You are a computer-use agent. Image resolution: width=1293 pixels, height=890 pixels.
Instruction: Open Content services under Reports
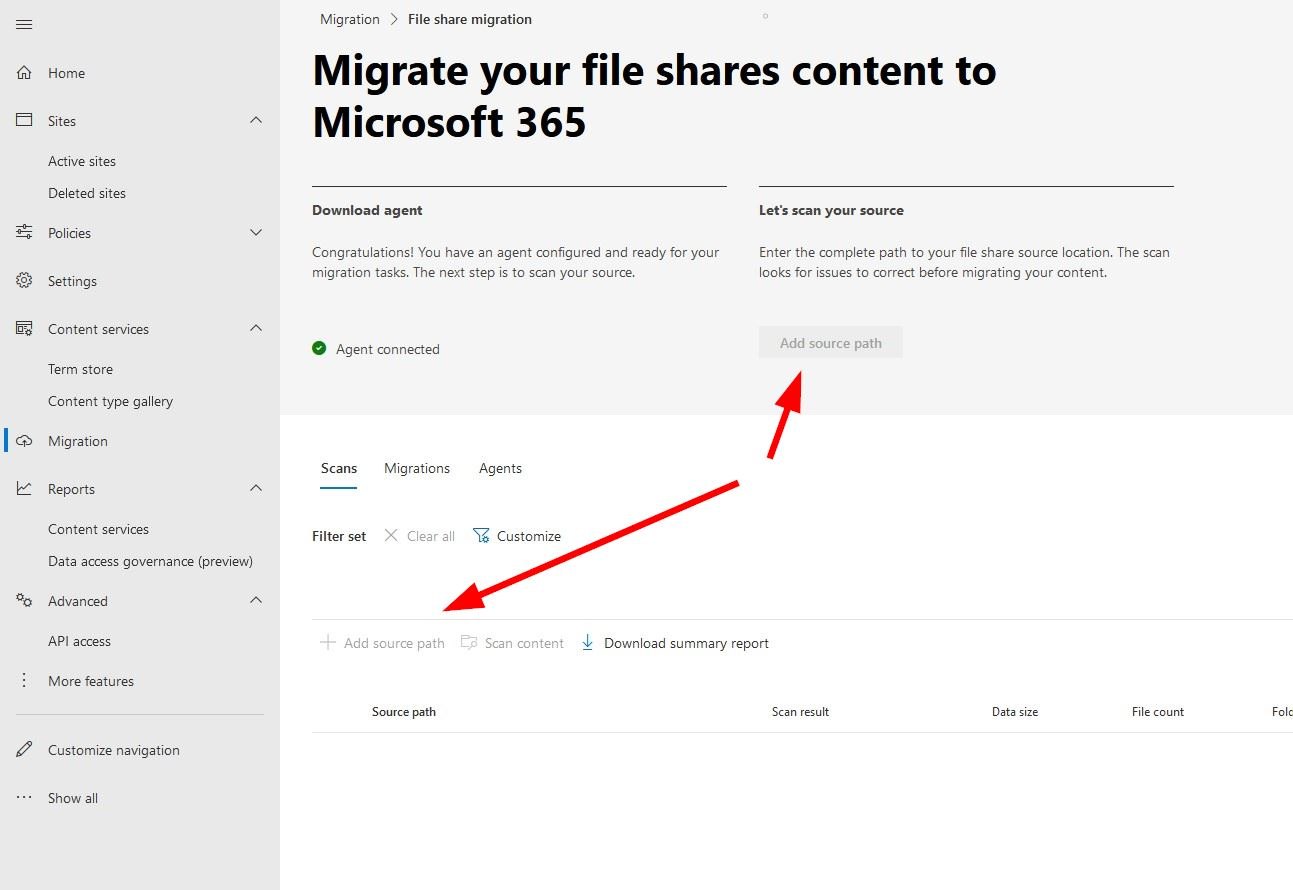[x=98, y=529]
